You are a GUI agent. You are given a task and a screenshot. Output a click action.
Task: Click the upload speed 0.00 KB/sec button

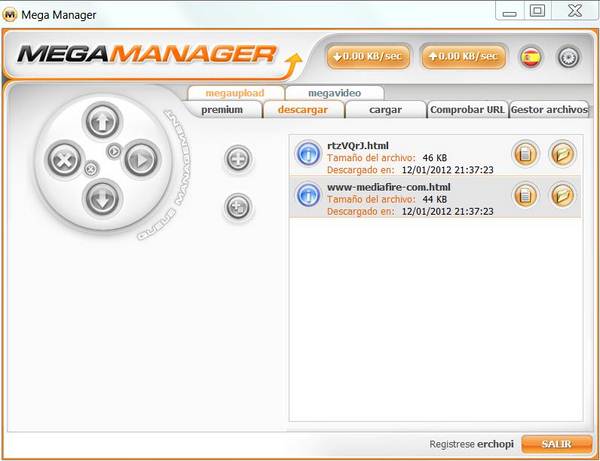click(461, 56)
